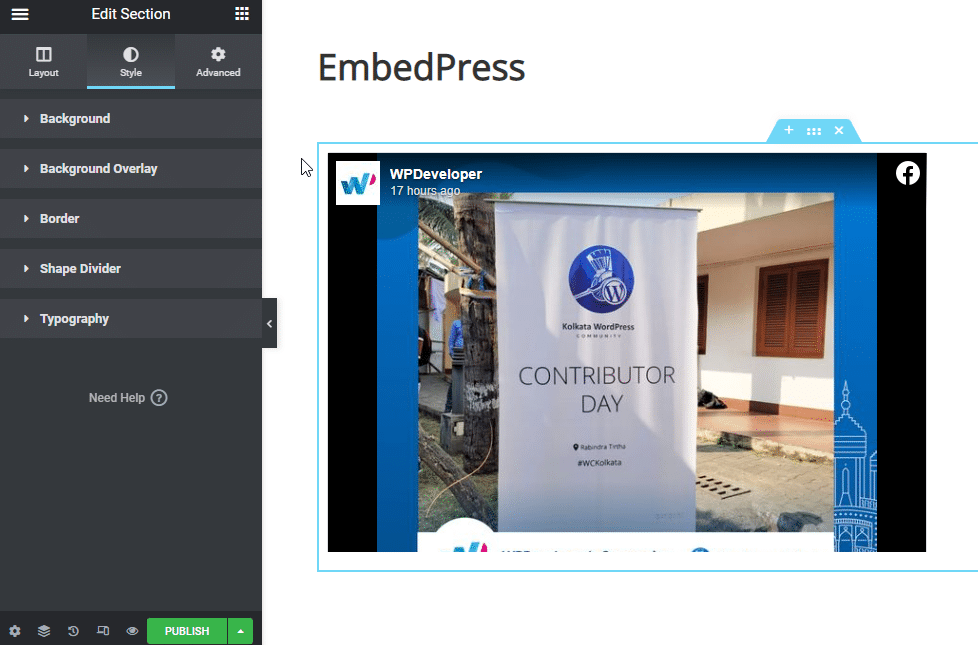Preview changes with the eye icon
Image resolution: width=978 pixels, height=645 pixels.
pos(132,631)
